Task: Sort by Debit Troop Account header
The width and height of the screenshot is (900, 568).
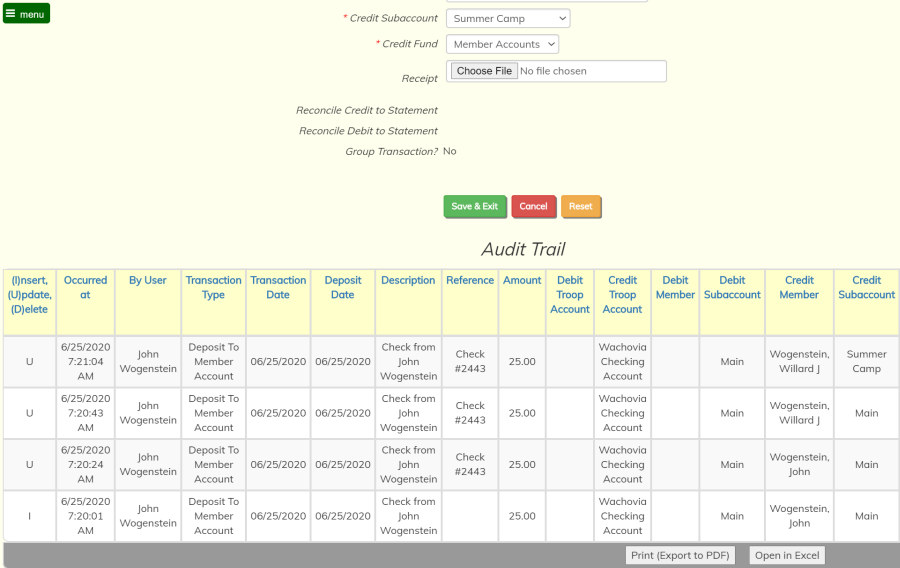Action: (x=570, y=294)
